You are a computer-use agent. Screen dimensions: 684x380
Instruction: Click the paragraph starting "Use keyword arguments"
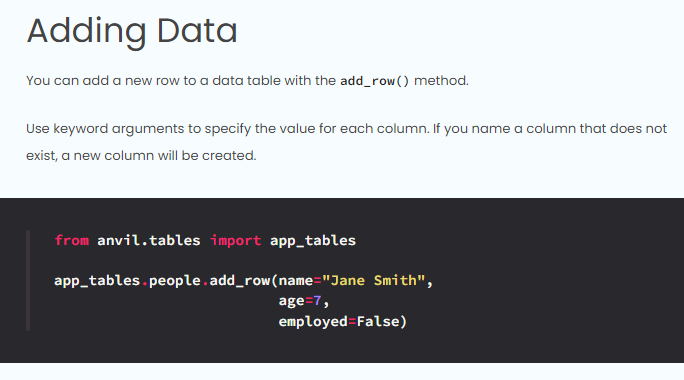point(346,142)
